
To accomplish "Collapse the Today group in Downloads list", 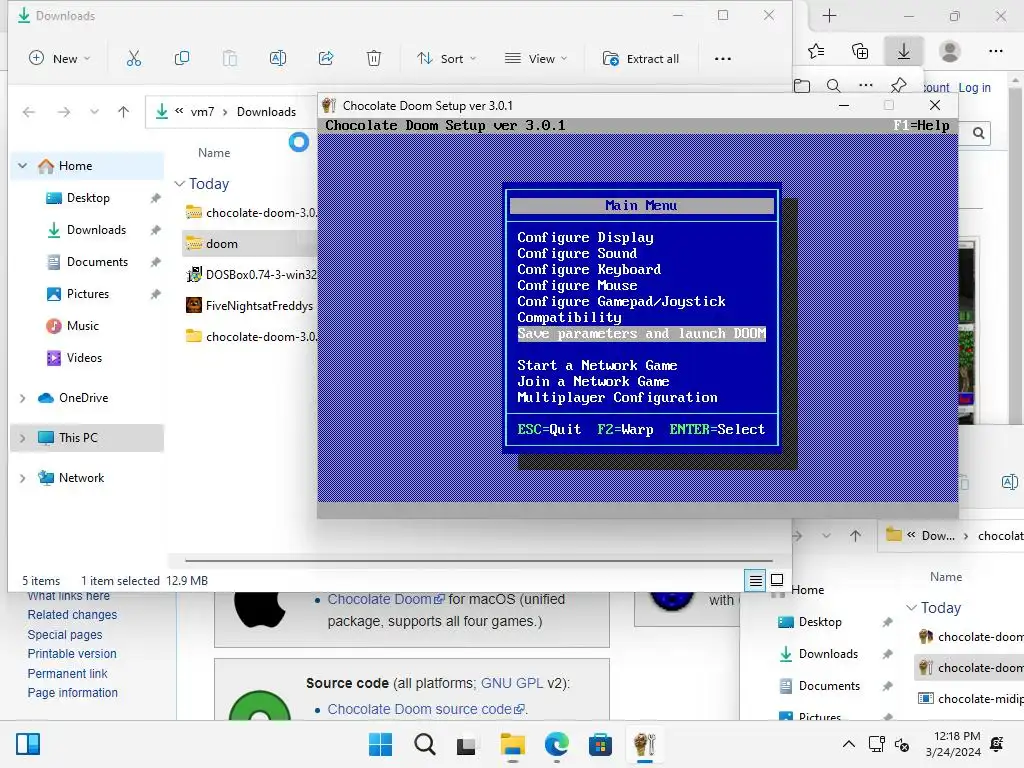I will click(180, 184).
